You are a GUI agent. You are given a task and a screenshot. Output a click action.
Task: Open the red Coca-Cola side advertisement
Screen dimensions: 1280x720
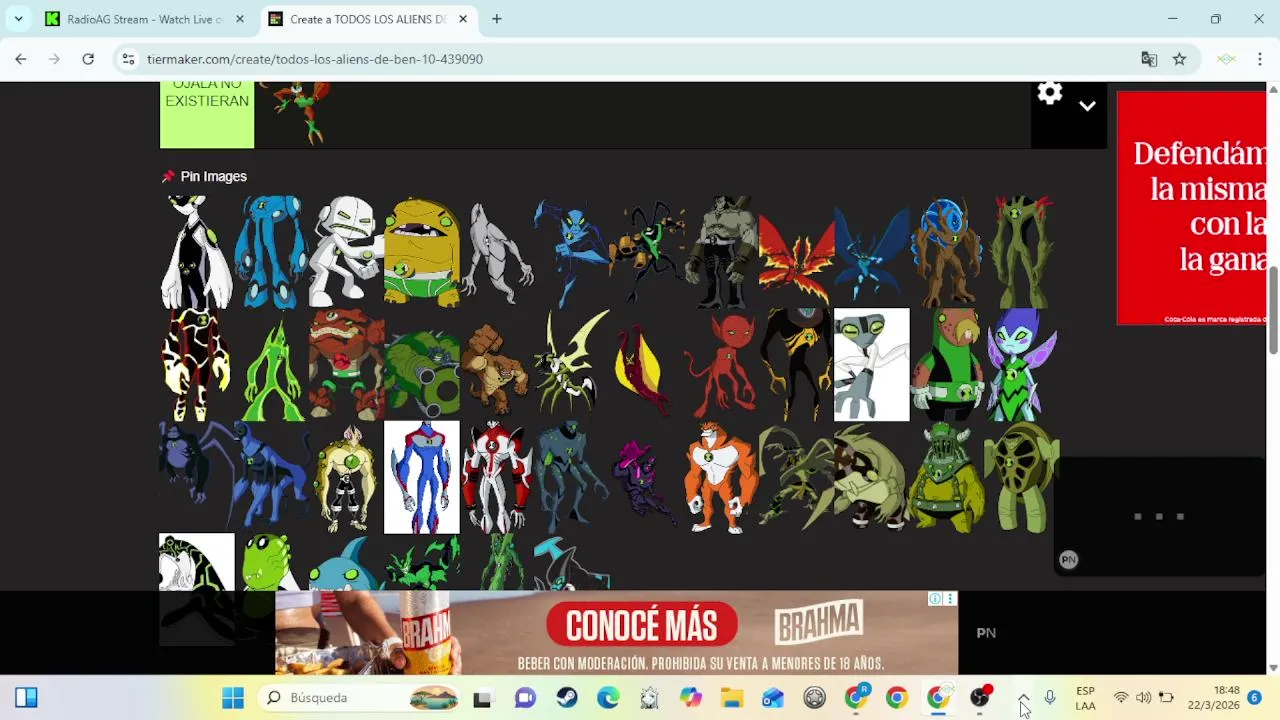[1191, 208]
